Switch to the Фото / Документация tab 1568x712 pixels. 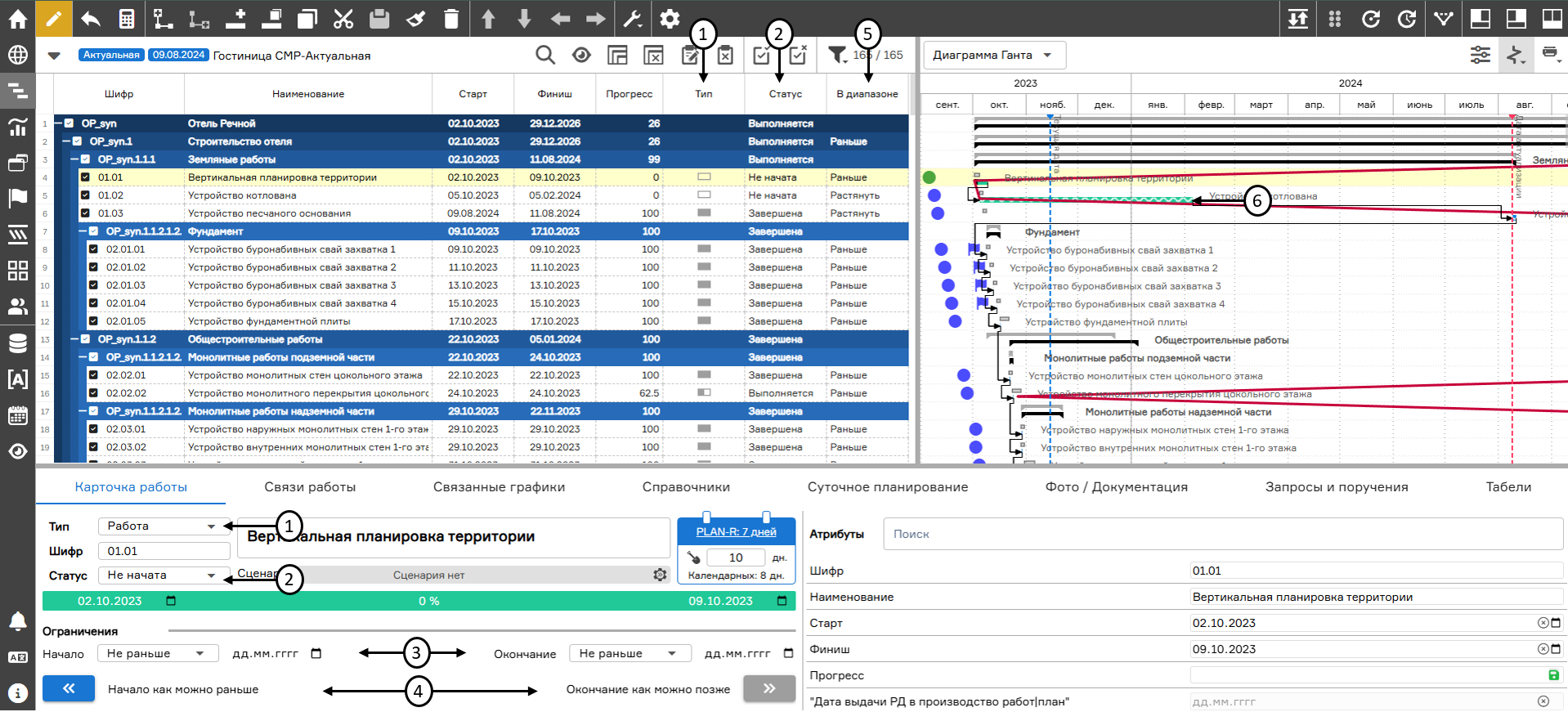(1117, 487)
